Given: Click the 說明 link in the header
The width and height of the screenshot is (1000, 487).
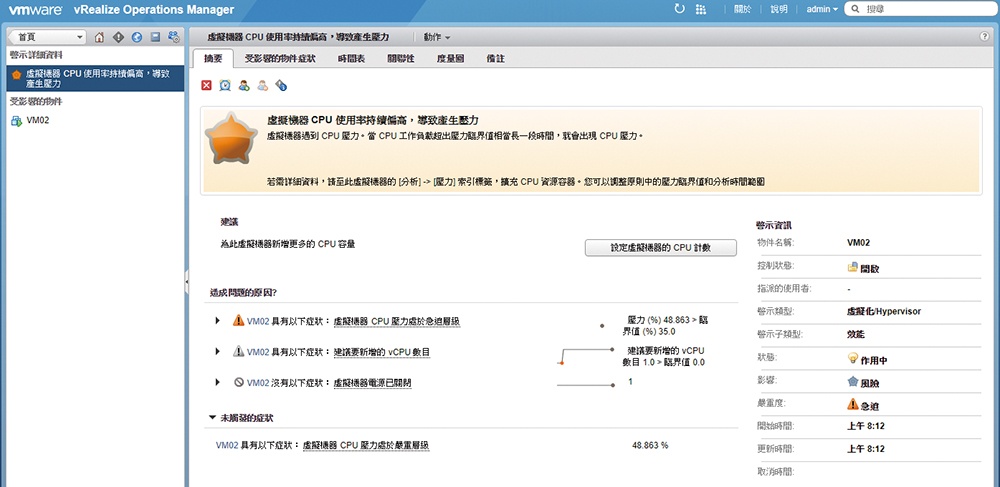Looking at the screenshot, I should [779, 9].
